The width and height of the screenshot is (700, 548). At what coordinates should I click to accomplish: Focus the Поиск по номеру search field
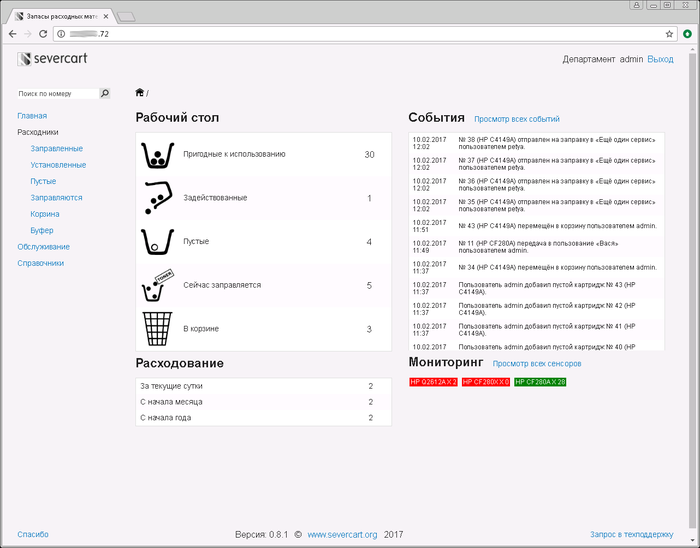(57, 93)
